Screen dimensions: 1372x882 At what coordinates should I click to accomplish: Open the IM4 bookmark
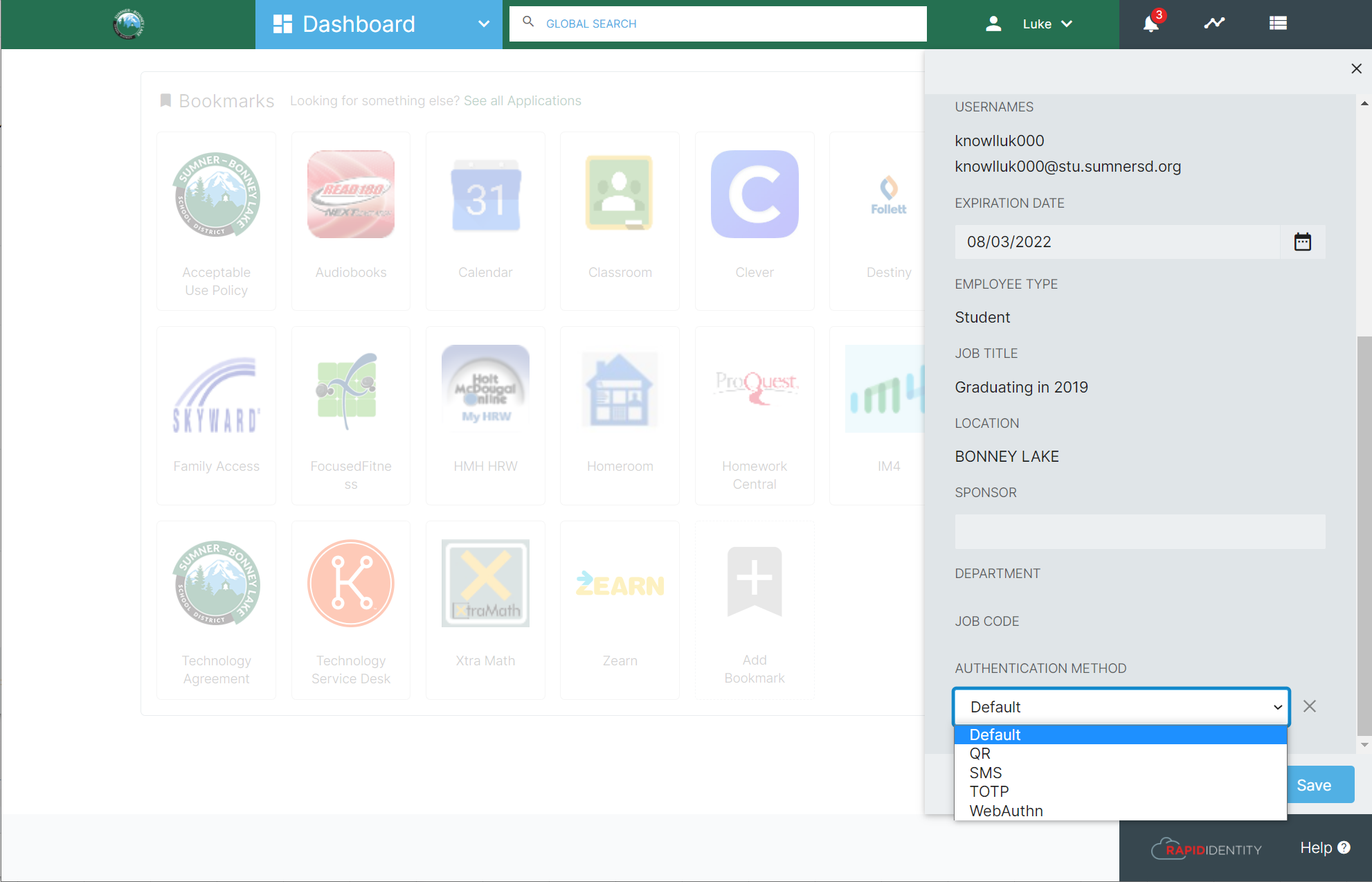877,415
